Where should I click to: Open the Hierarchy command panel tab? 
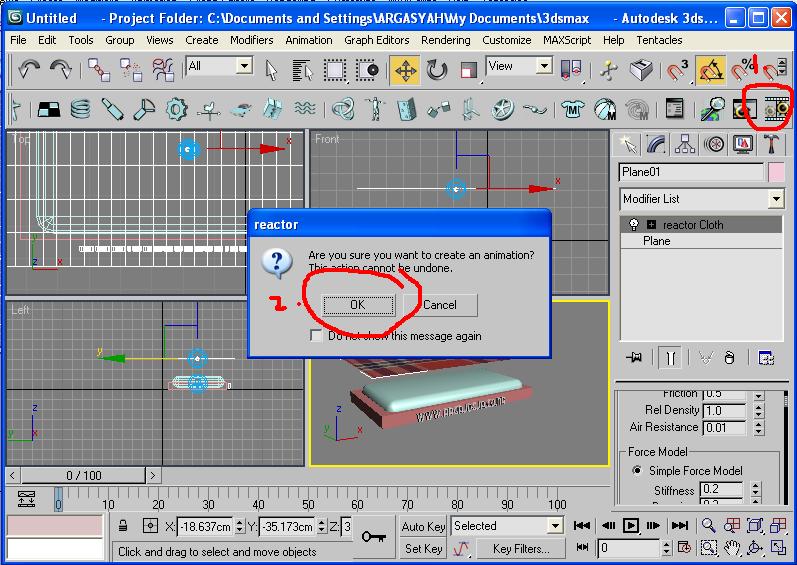(x=685, y=145)
